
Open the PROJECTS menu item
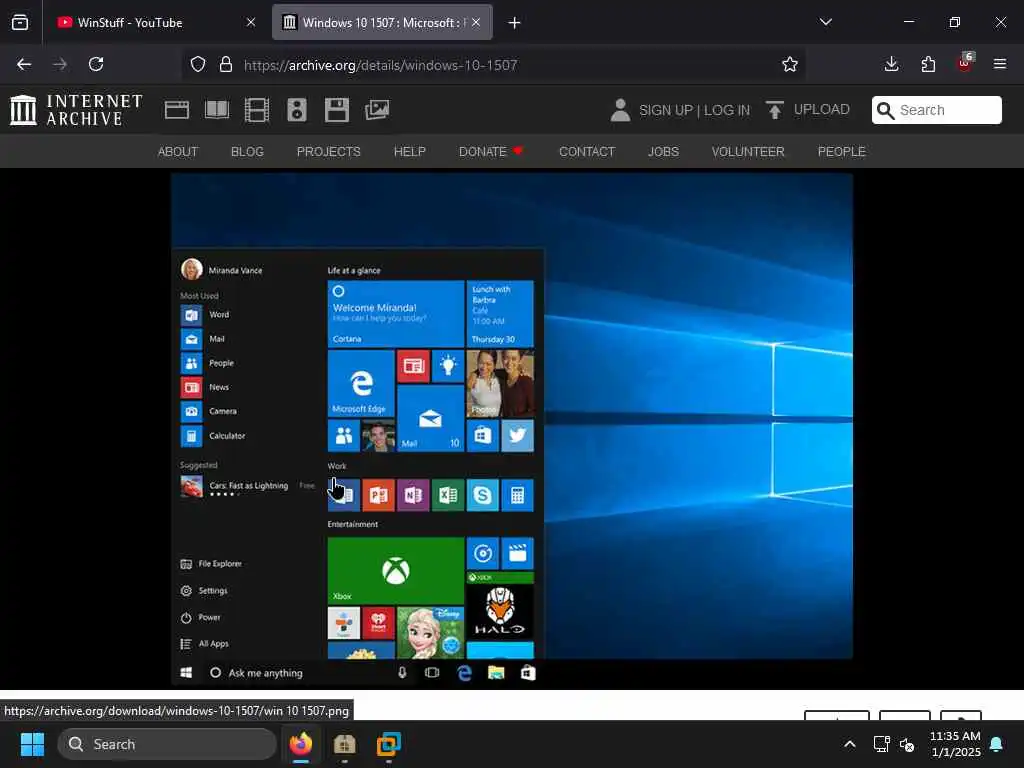click(x=328, y=152)
